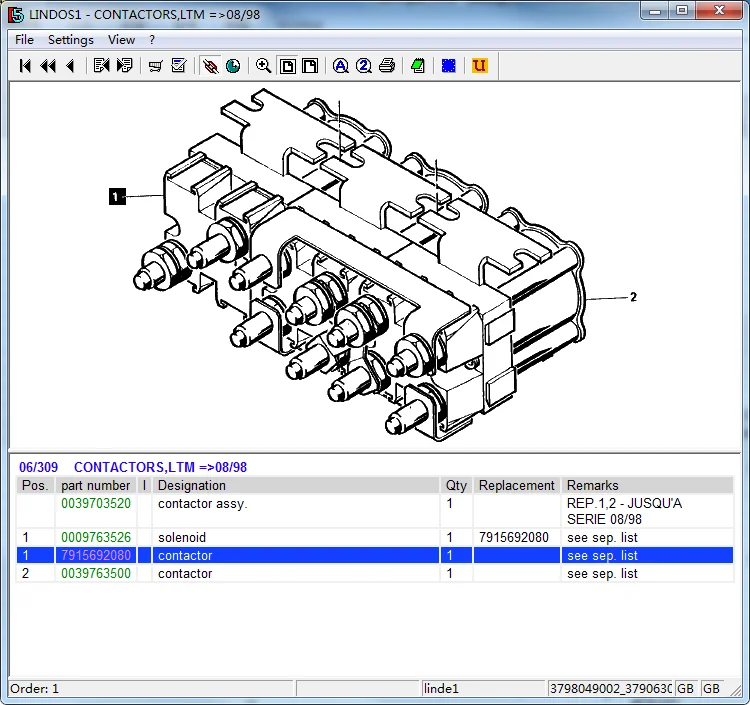Toggle the first page-view icon
The height and width of the screenshot is (705, 750).
pos(287,66)
